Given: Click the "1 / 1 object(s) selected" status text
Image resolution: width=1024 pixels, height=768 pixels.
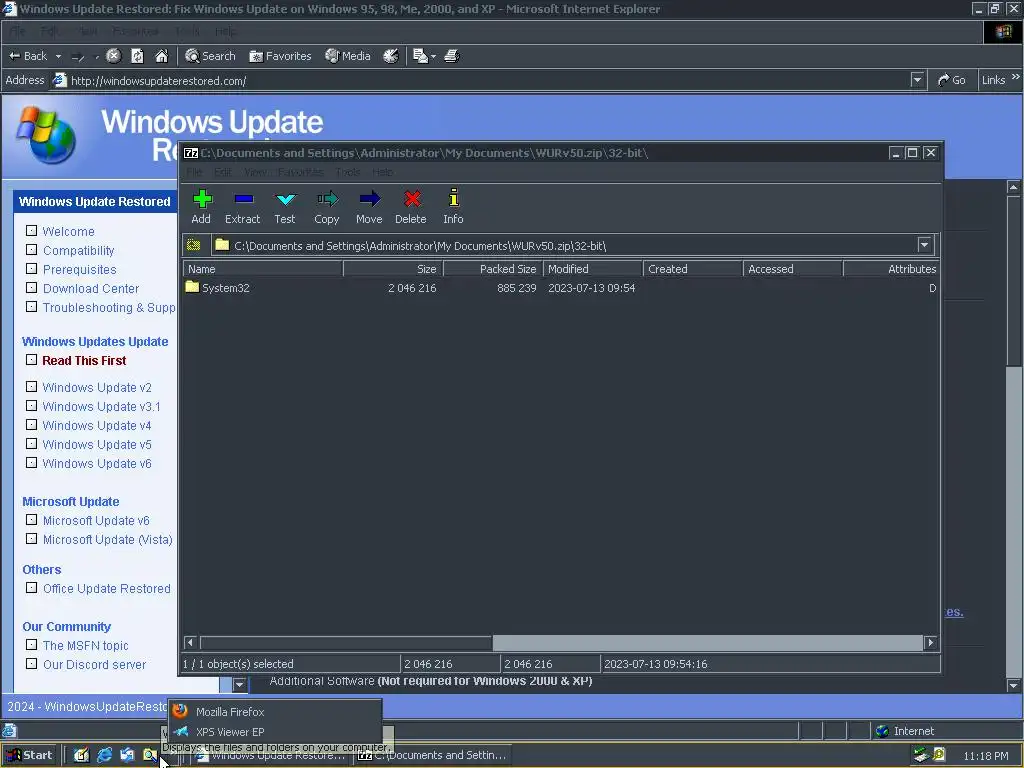Looking at the screenshot, I should point(238,664).
